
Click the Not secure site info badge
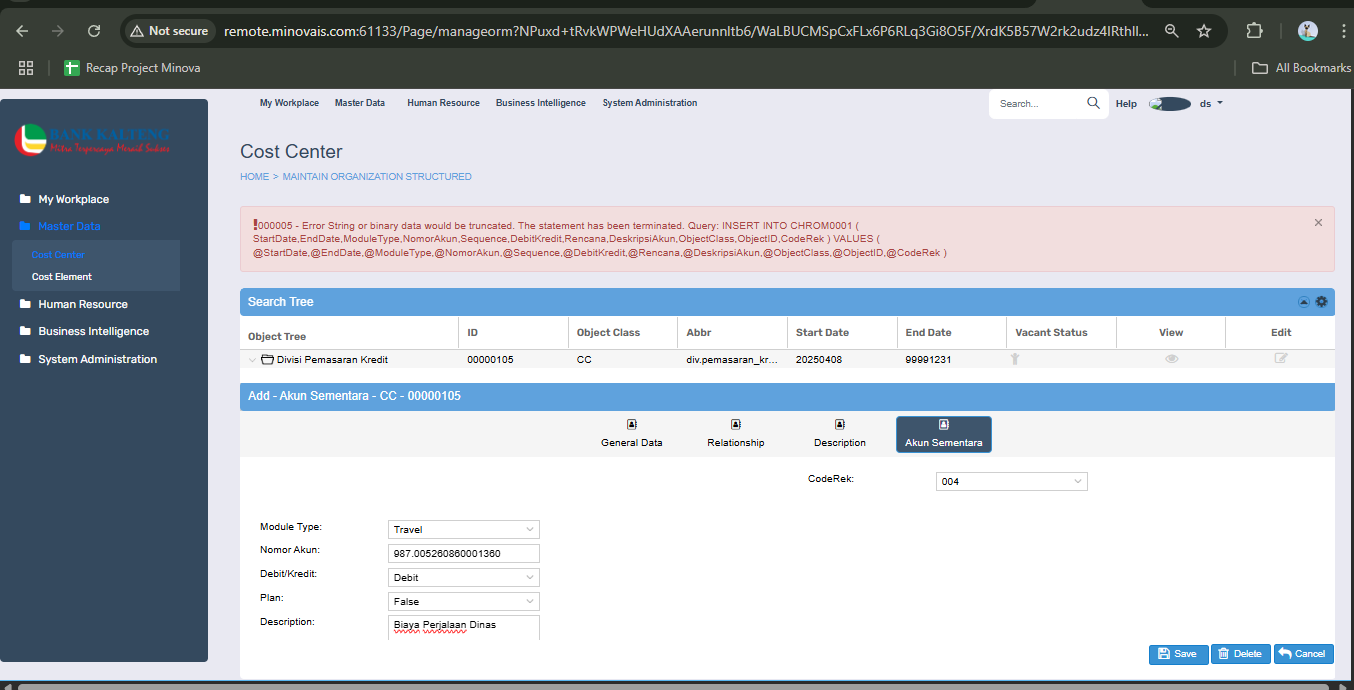(169, 31)
